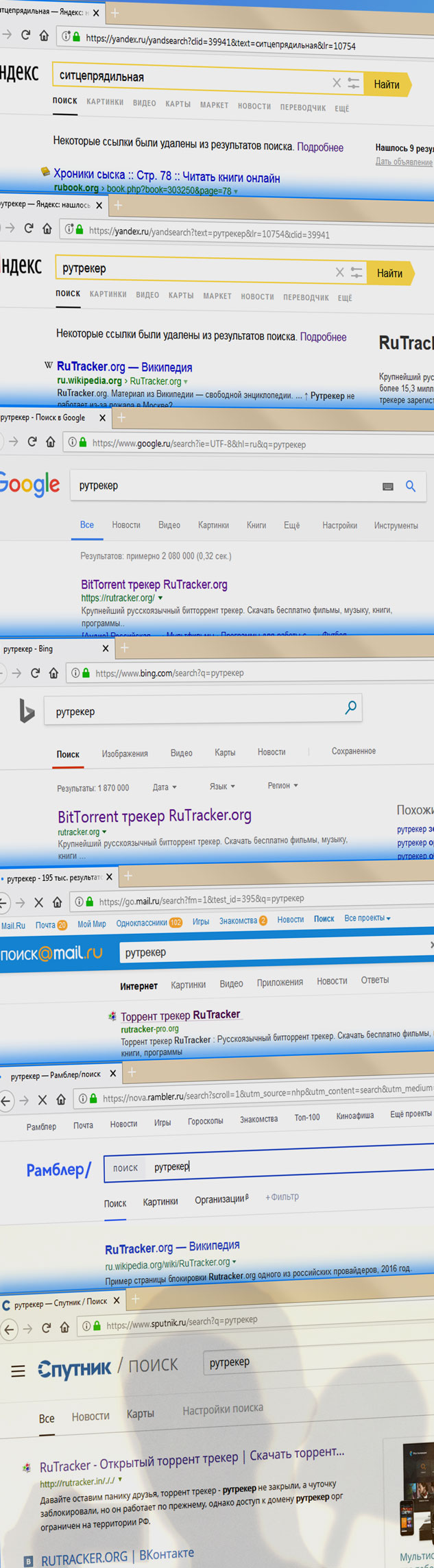This screenshot has height=1568, width=434.
Task: Click Почта link in Mail.ru top bar
Action: (45, 925)
